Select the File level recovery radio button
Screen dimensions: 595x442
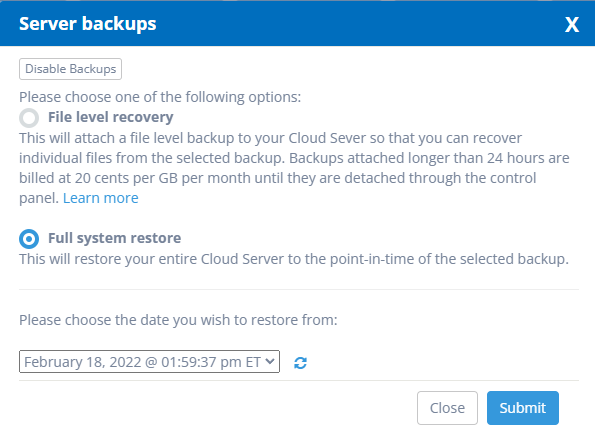[x=29, y=118]
